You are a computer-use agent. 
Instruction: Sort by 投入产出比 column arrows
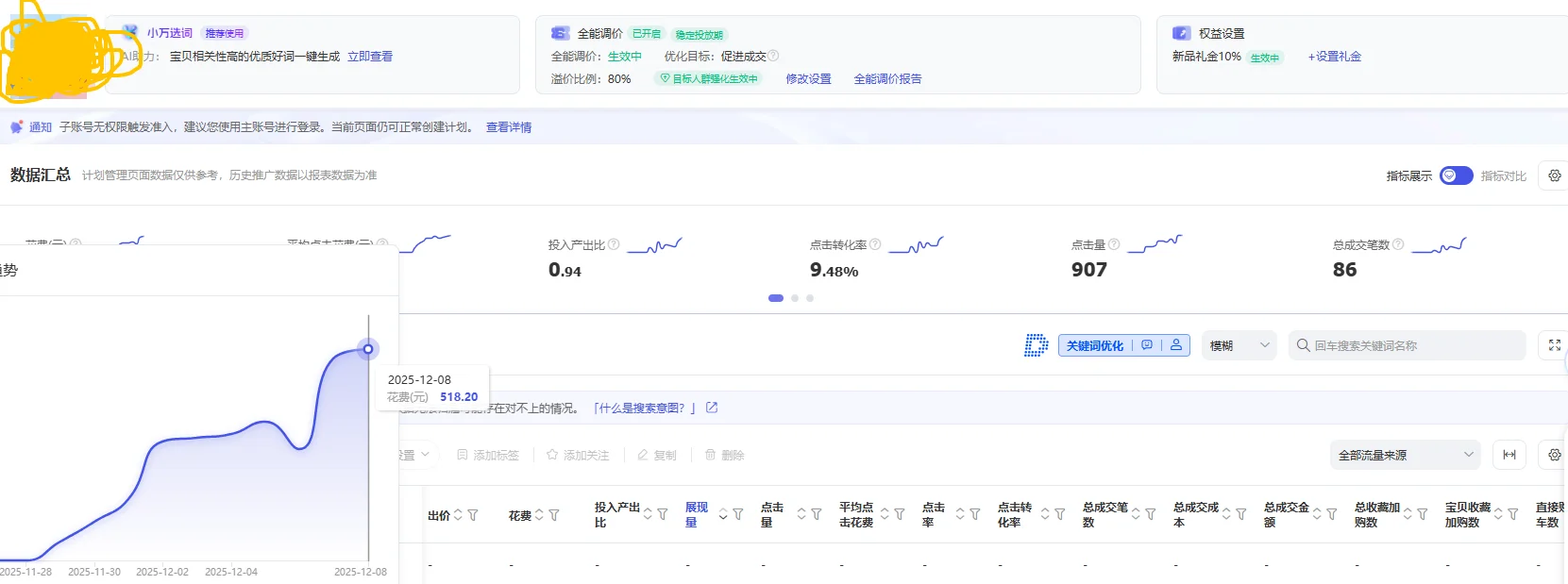[648, 514]
